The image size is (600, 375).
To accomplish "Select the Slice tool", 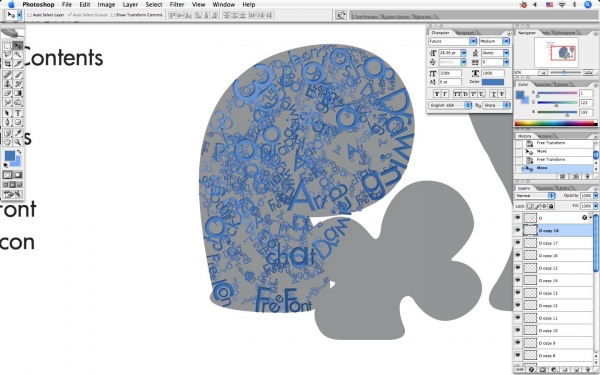I will click(18, 64).
